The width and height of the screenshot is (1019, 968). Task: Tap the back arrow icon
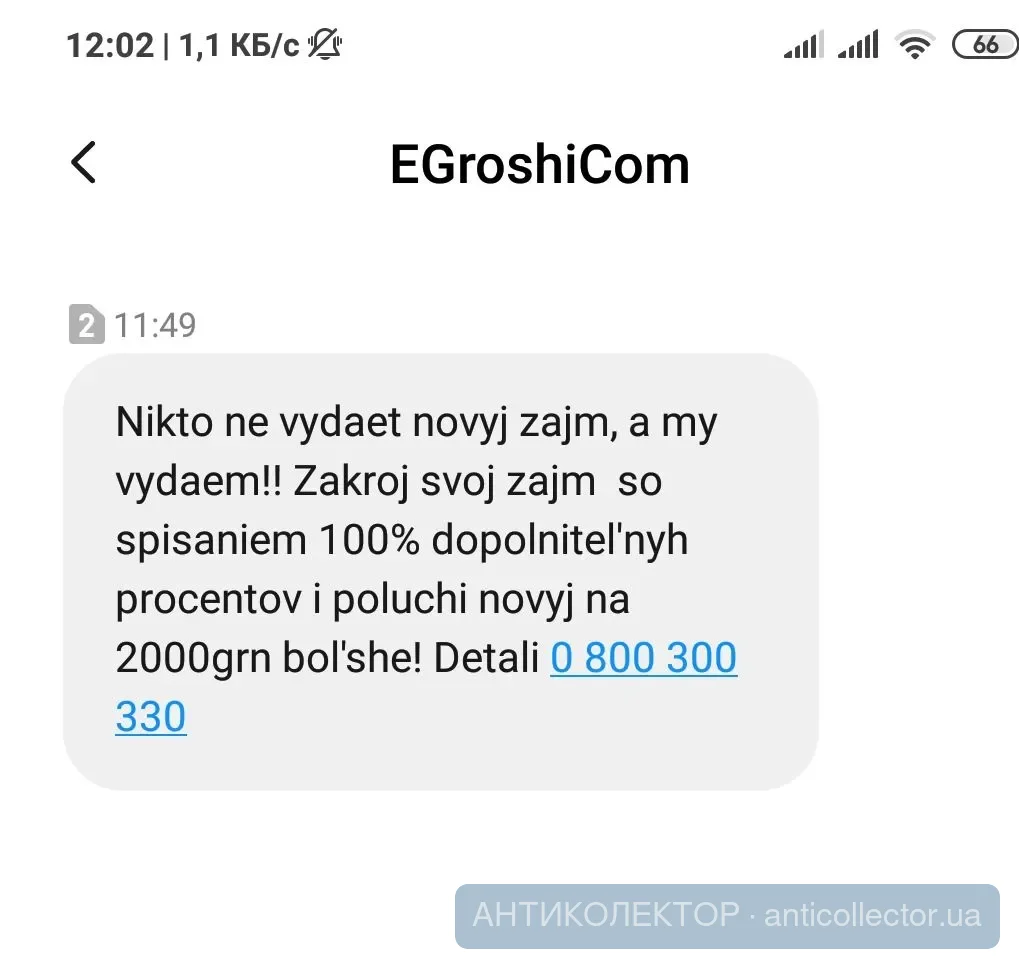point(83,162)
